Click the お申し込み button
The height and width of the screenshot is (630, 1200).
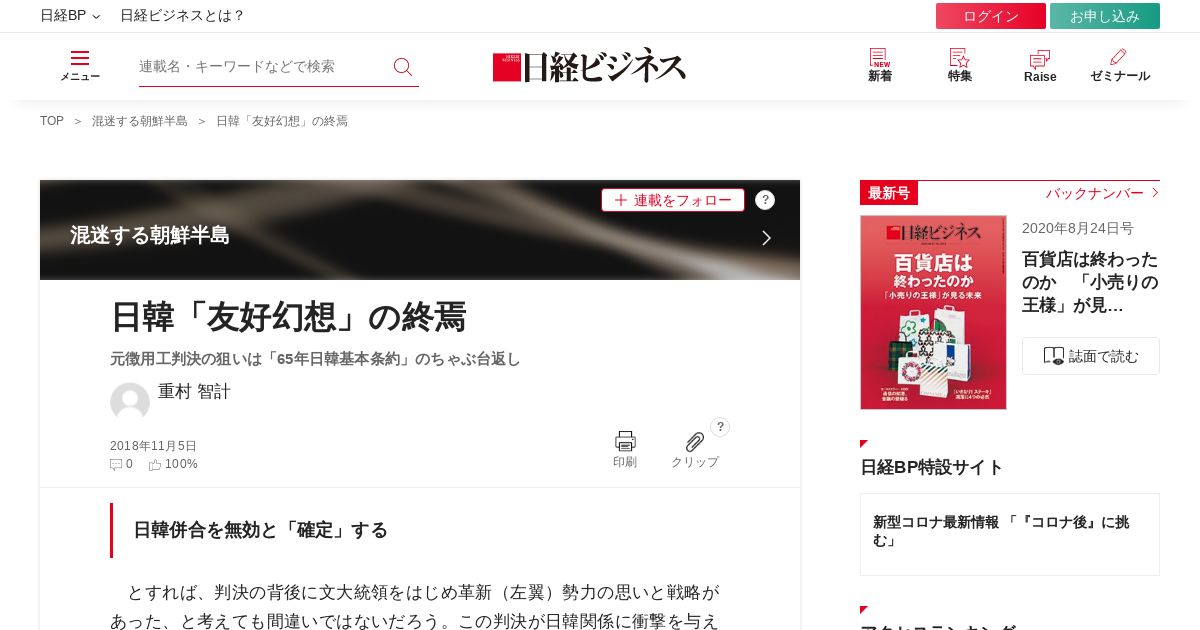[x=1105, y=16]
